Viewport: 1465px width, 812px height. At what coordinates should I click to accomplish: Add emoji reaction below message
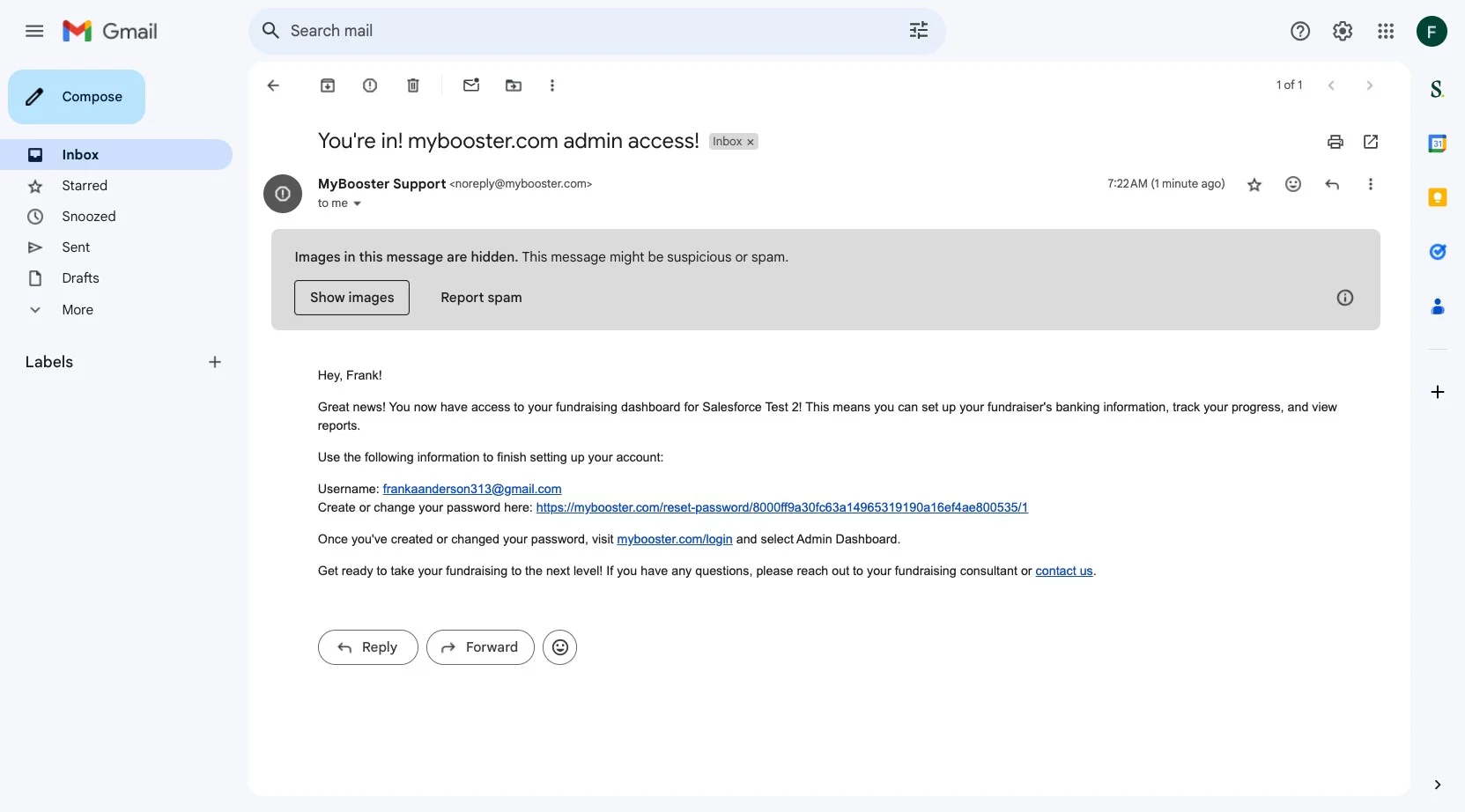[x=560, y=647]
